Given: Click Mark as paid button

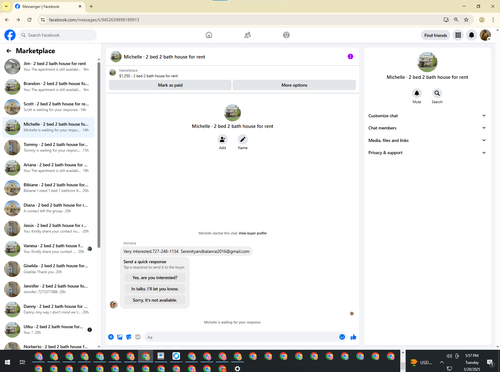Looking at the screenshot, I should (170, 85).
